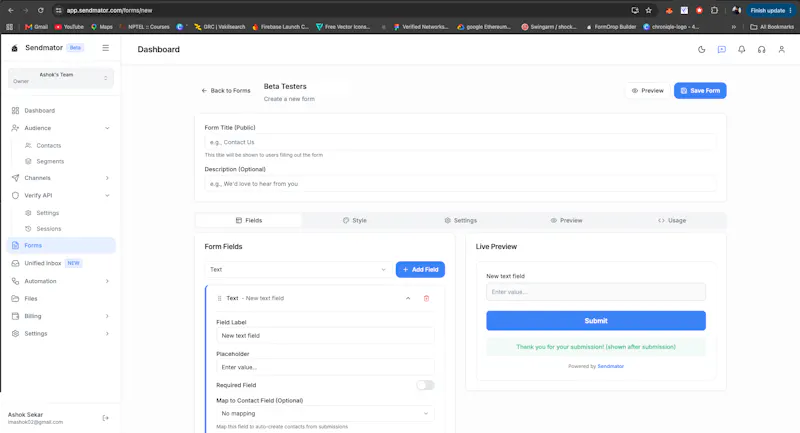Open the YouTube bookmark

click(x=69, y=27)
